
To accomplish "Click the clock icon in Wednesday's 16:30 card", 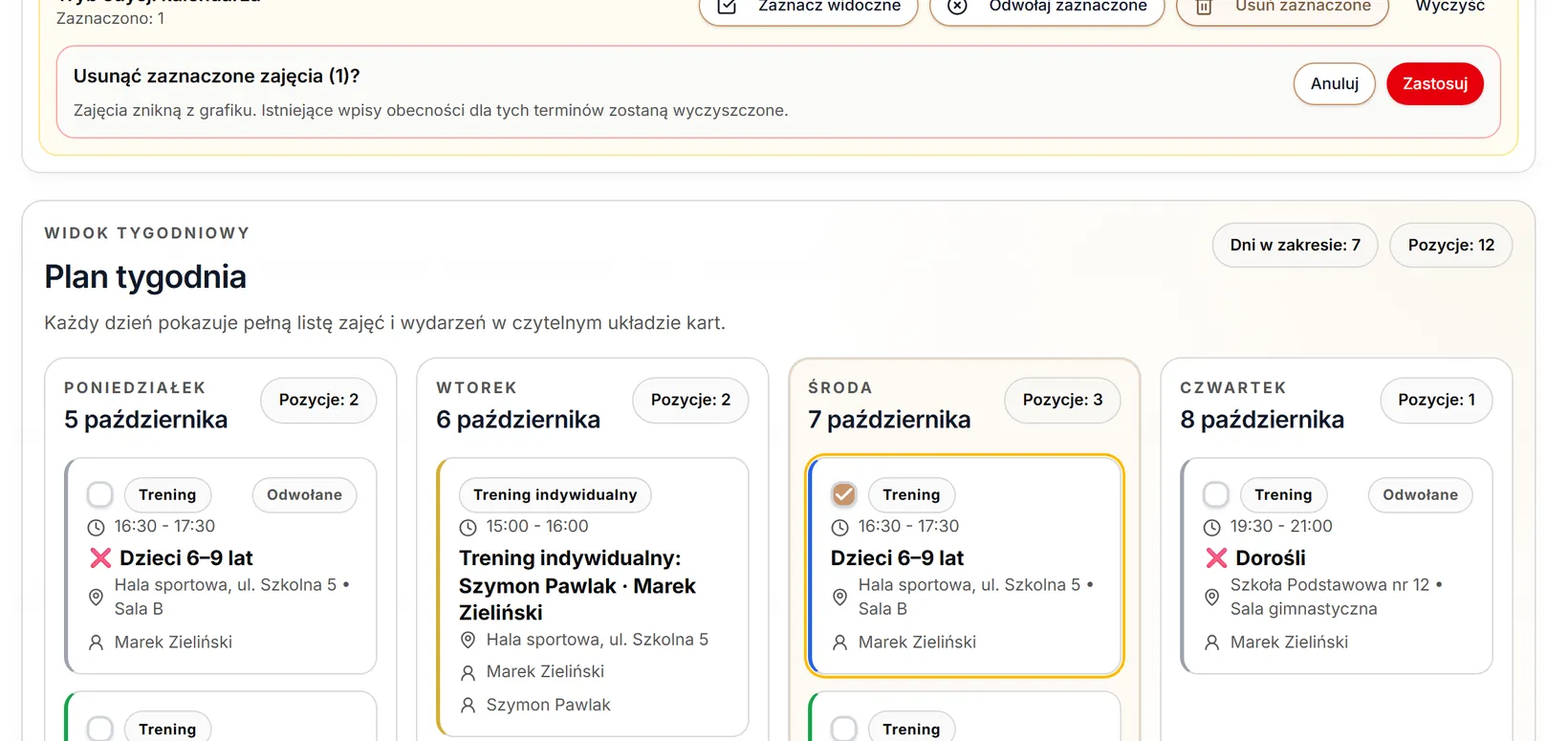I will pyautogui.click(x=839, y=527).
